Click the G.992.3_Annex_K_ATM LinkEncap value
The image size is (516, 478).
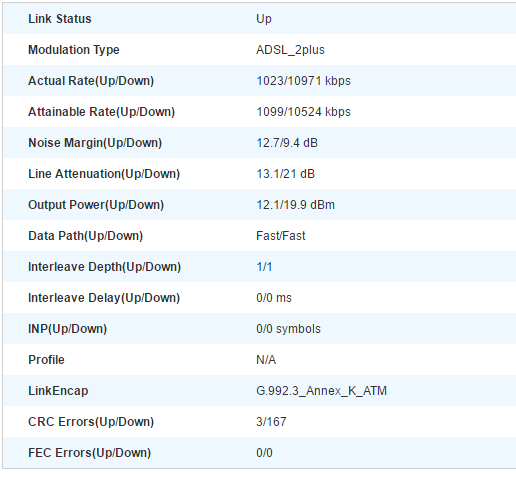321,391
